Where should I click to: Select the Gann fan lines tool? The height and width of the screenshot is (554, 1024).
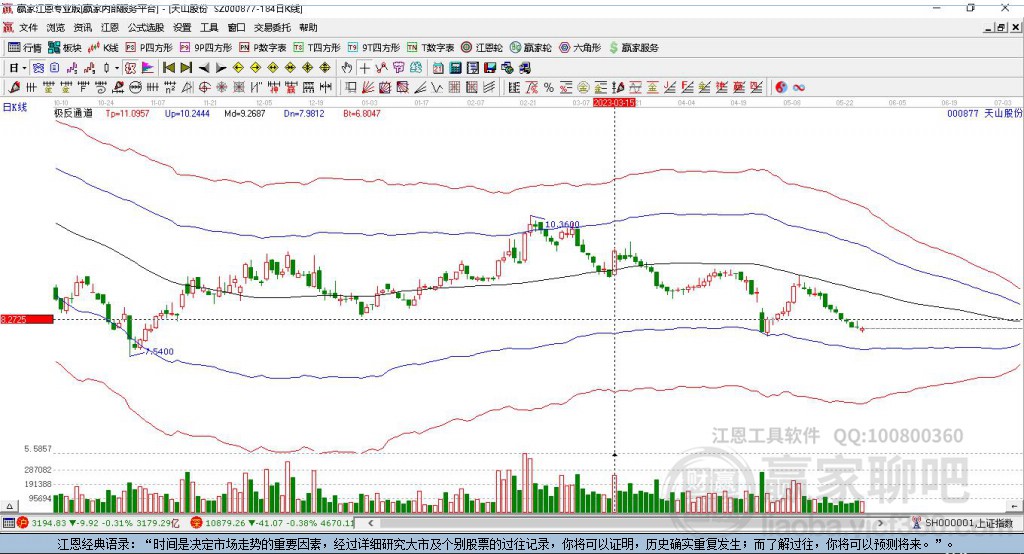(368, 87)
